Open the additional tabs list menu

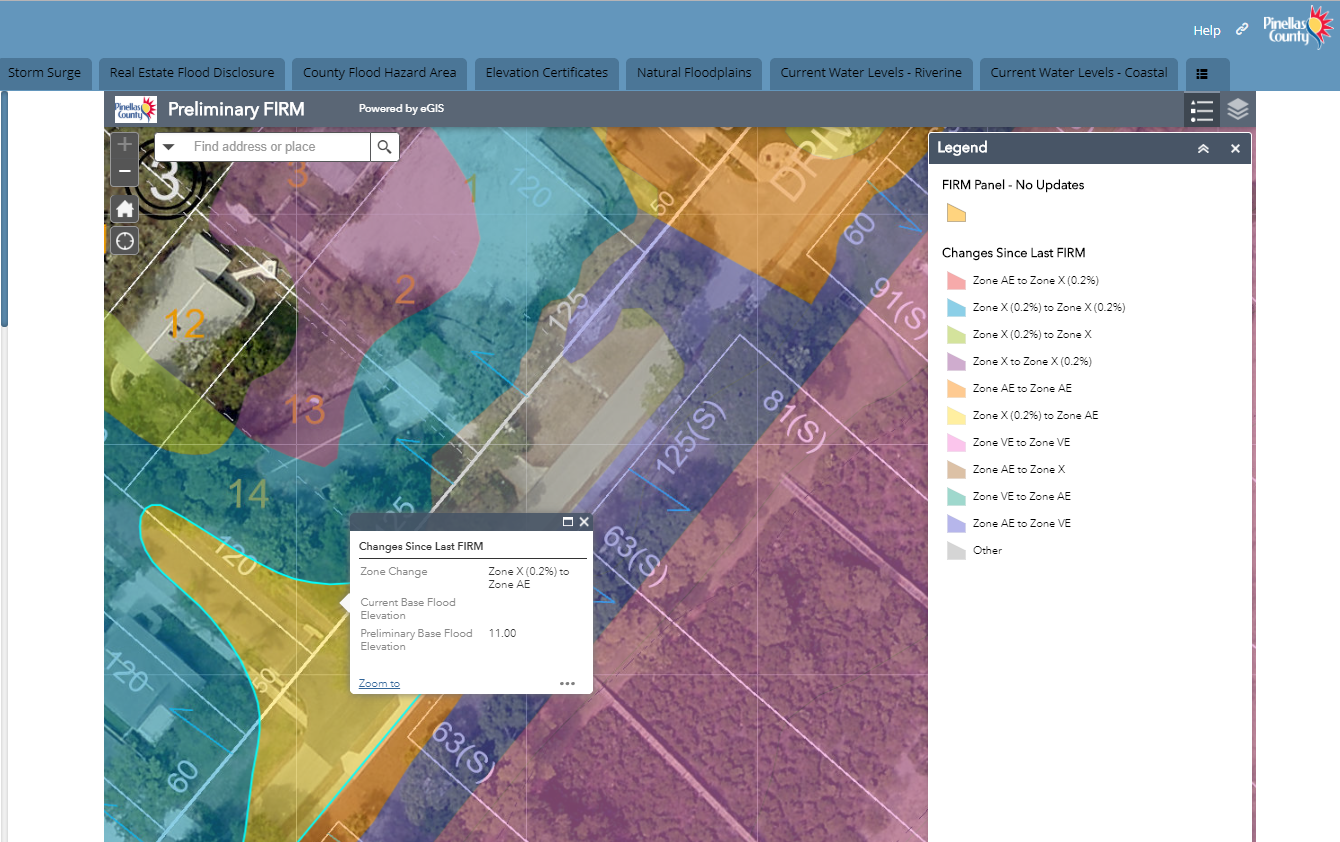click(1202, 73)
